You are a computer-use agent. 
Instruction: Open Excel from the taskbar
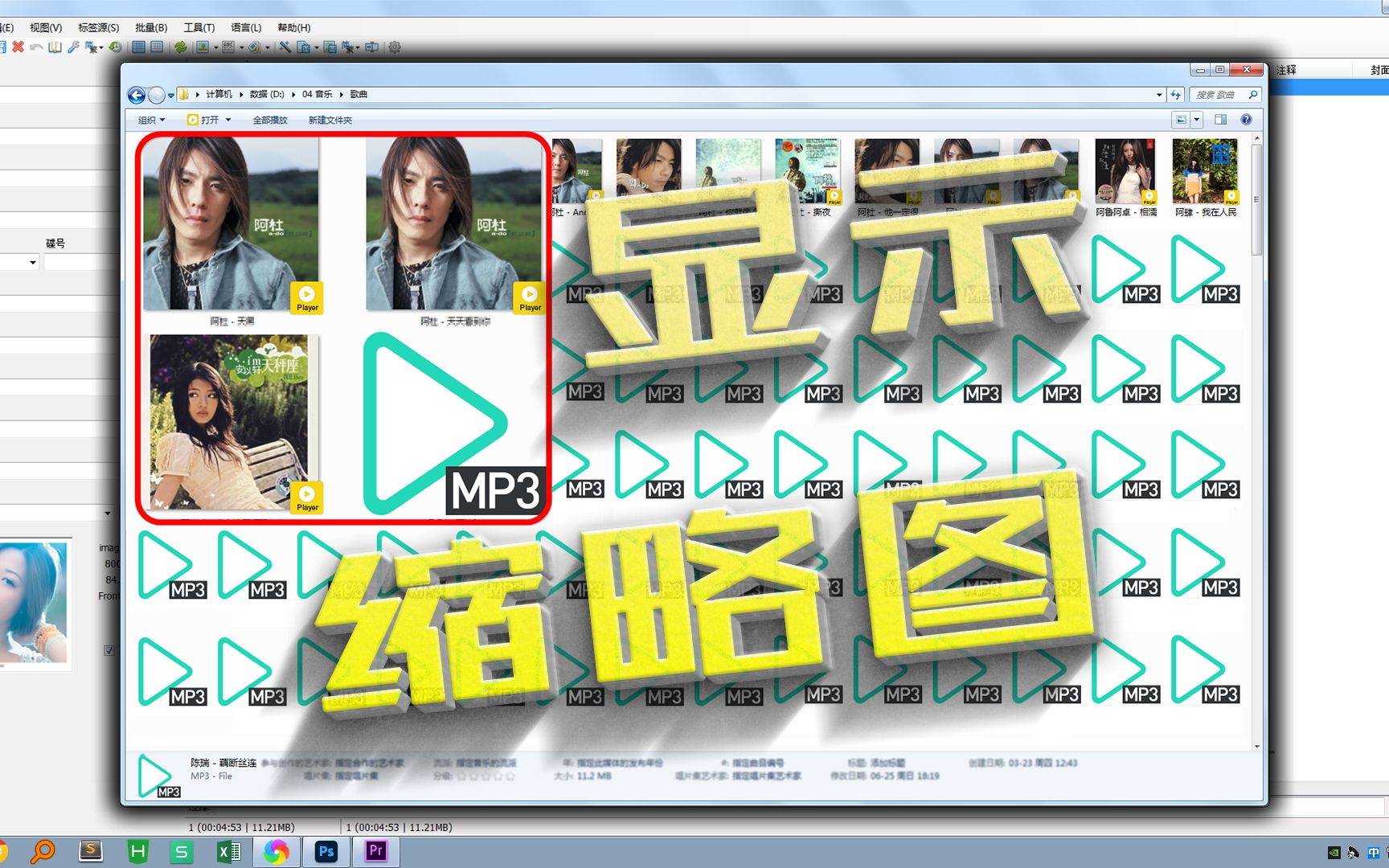[x=229, y=851]
